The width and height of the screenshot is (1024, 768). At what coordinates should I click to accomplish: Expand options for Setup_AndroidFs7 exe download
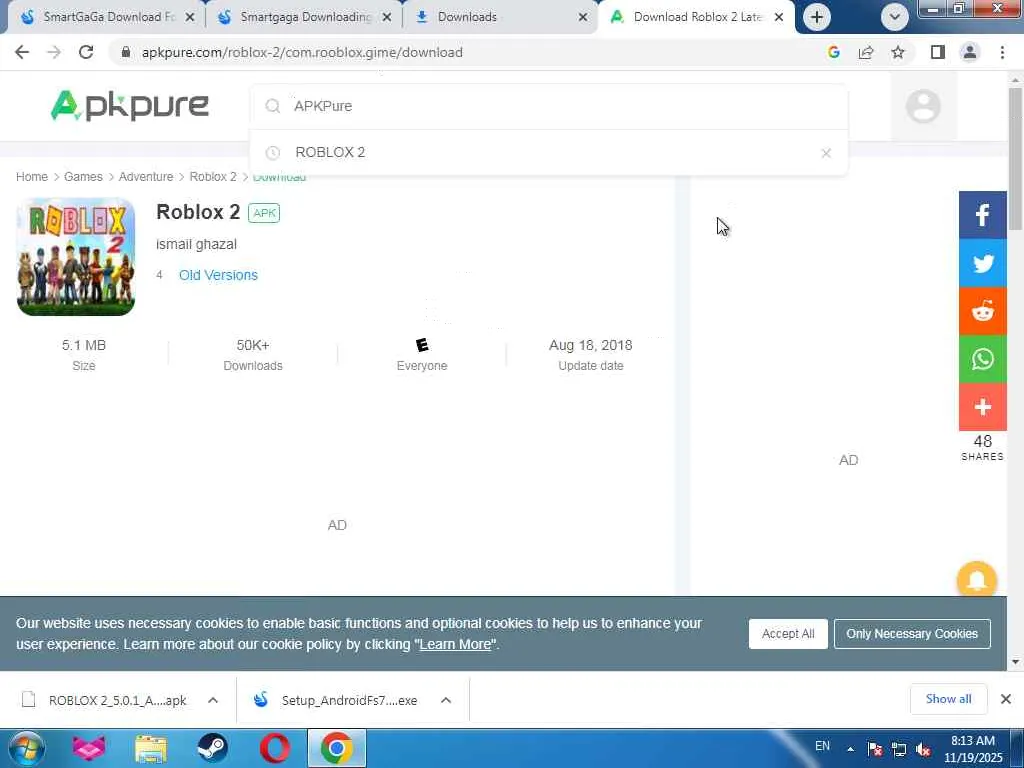click(446, 700)
